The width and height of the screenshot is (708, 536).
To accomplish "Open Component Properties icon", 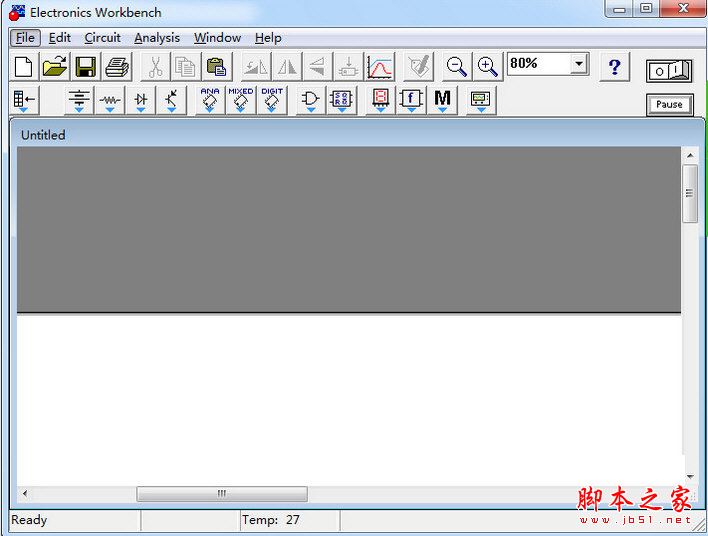I will click(x=419, y=67).
